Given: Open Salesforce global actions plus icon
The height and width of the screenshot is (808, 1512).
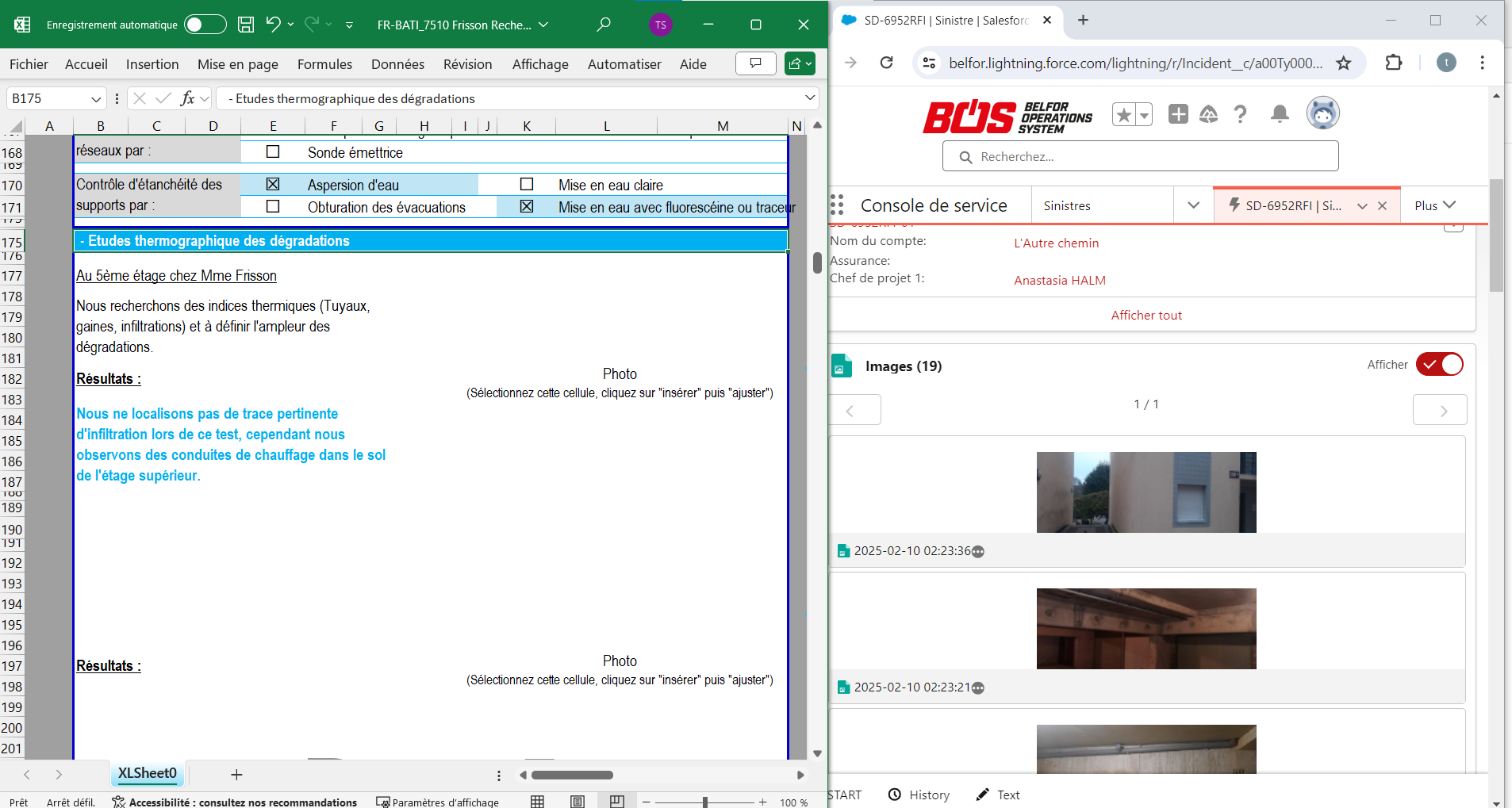Looking at the screenshot, I should pos(1178,114).
